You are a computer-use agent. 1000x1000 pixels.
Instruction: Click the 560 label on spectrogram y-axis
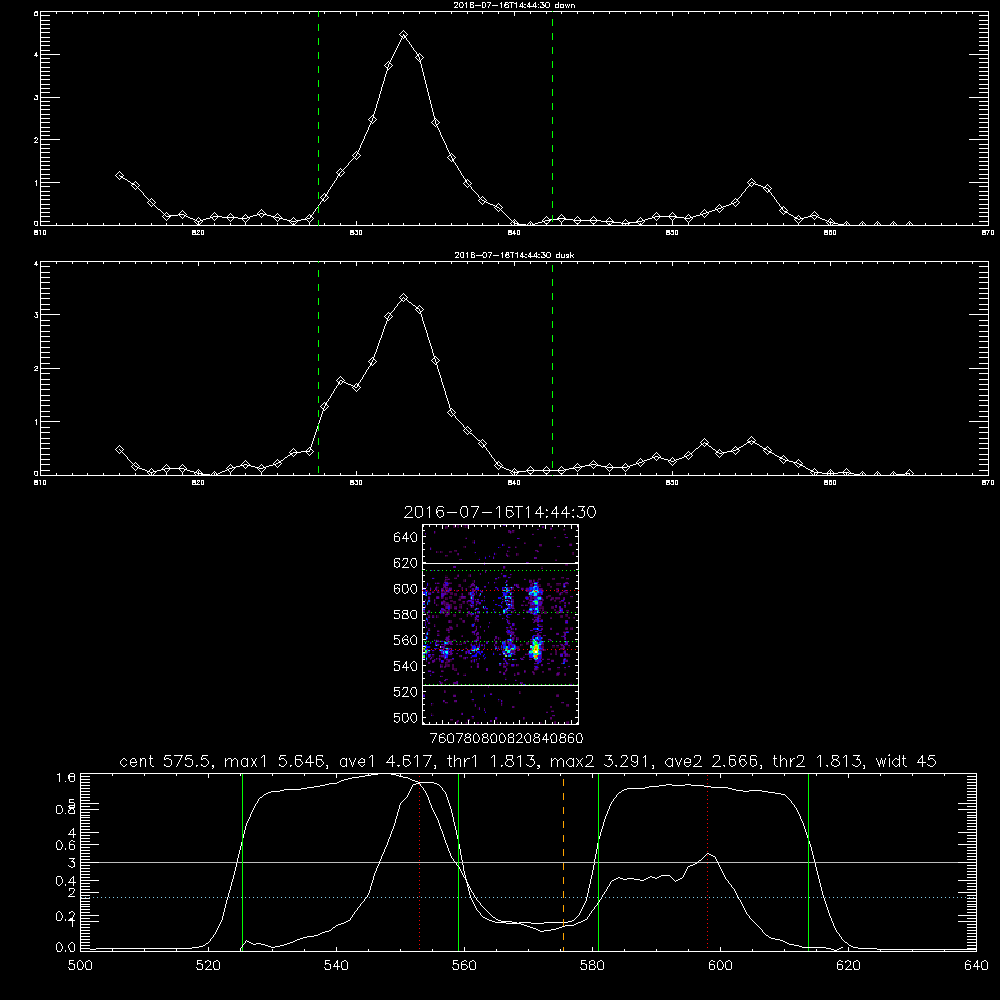[x=405, y=640]
